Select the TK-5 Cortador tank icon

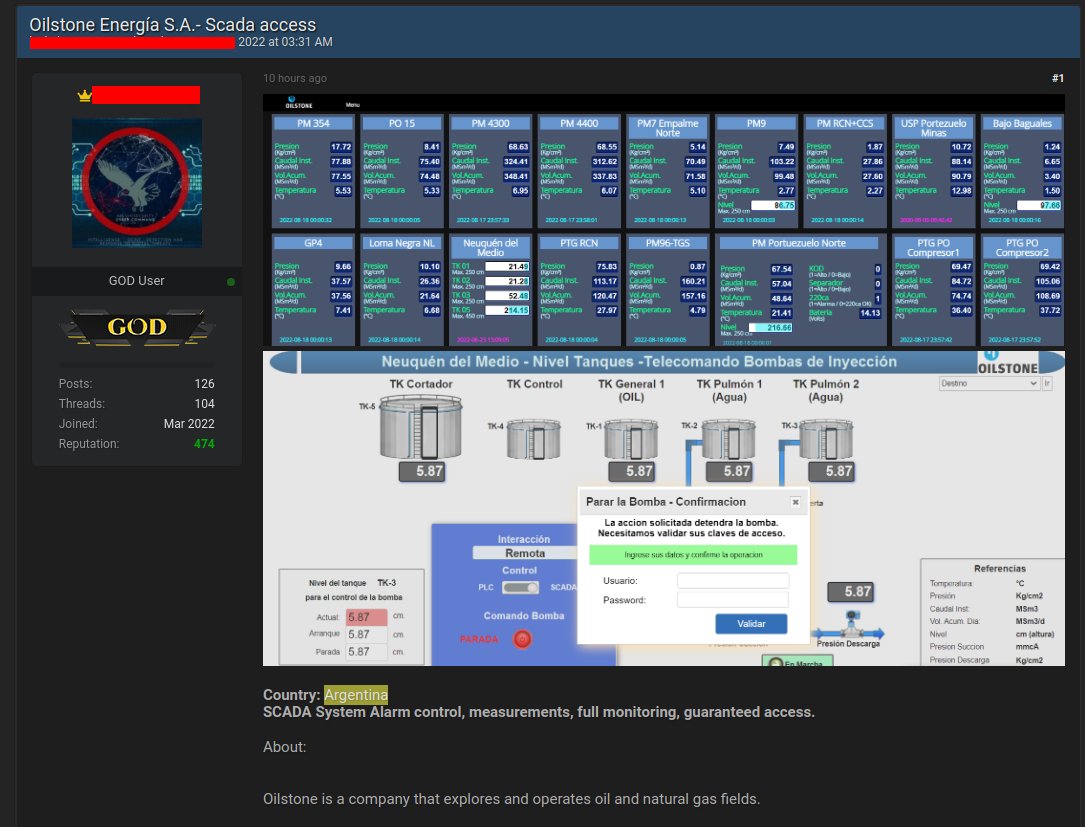click(421, 427)
